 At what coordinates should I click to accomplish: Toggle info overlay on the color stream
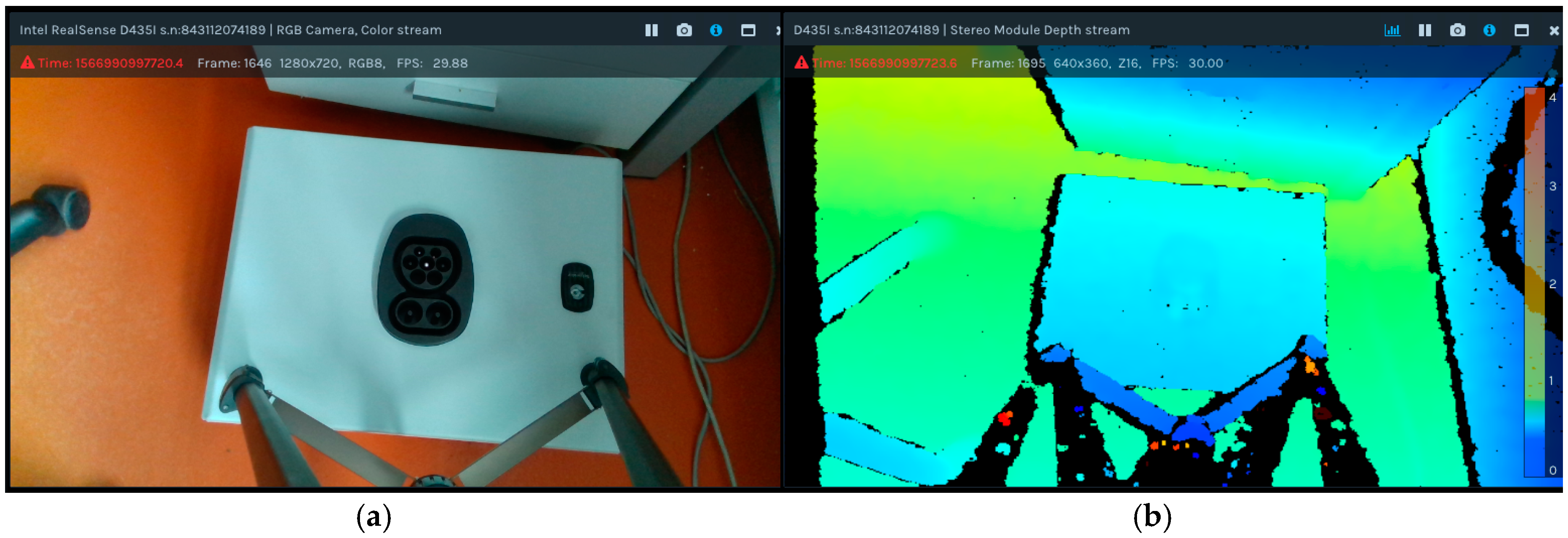(716, 30)
